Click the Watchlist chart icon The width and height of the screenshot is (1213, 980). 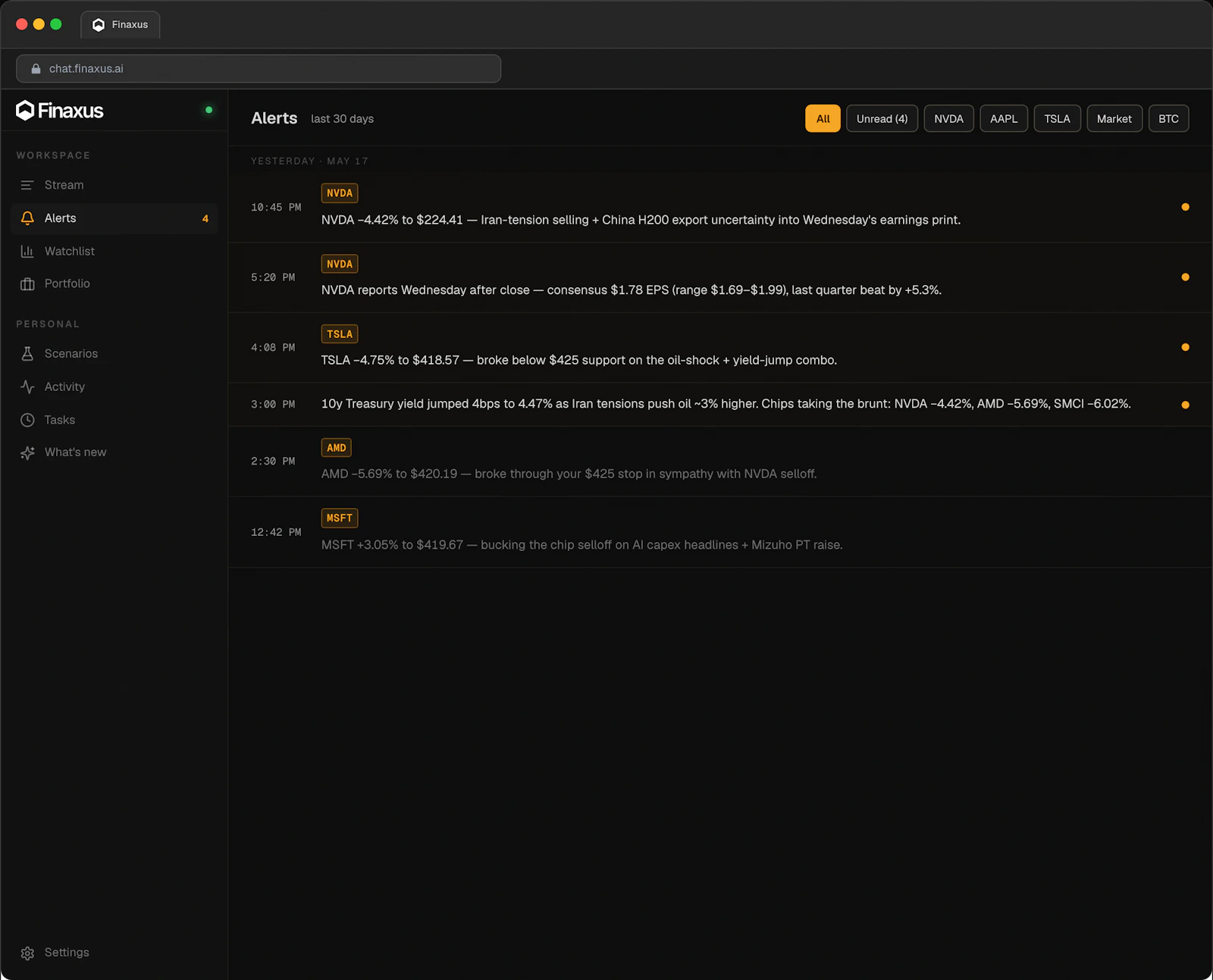pos(27,251)
